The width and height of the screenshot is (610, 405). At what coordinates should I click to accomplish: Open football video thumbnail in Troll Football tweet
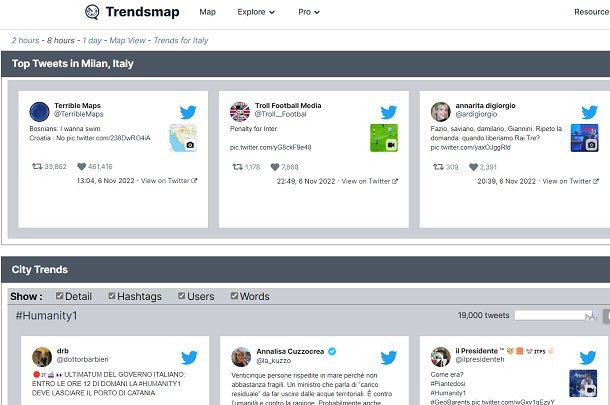coord(384,138)
